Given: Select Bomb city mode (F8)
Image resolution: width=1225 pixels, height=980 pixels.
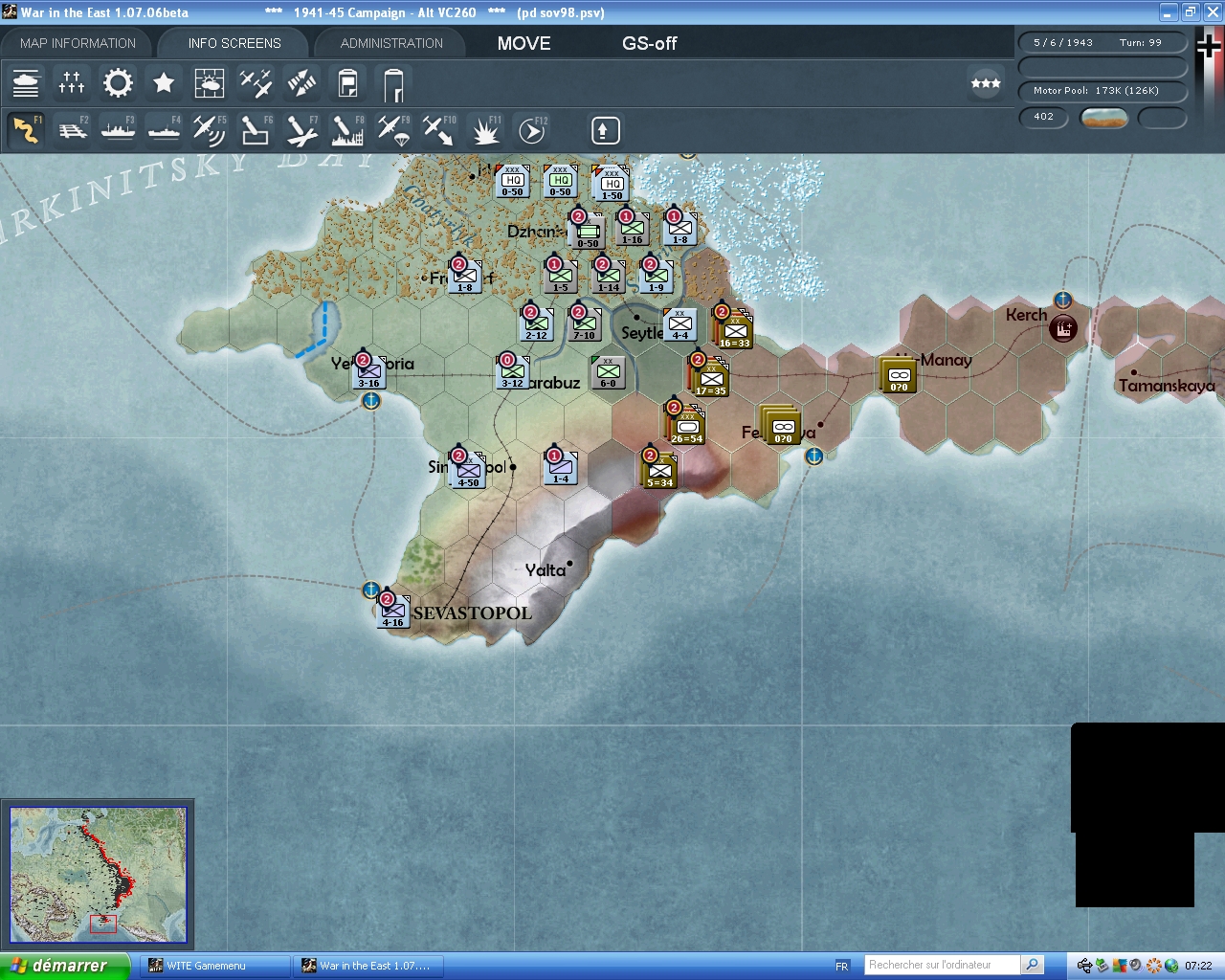Looking at the screenshot, I should pos(347,130).
